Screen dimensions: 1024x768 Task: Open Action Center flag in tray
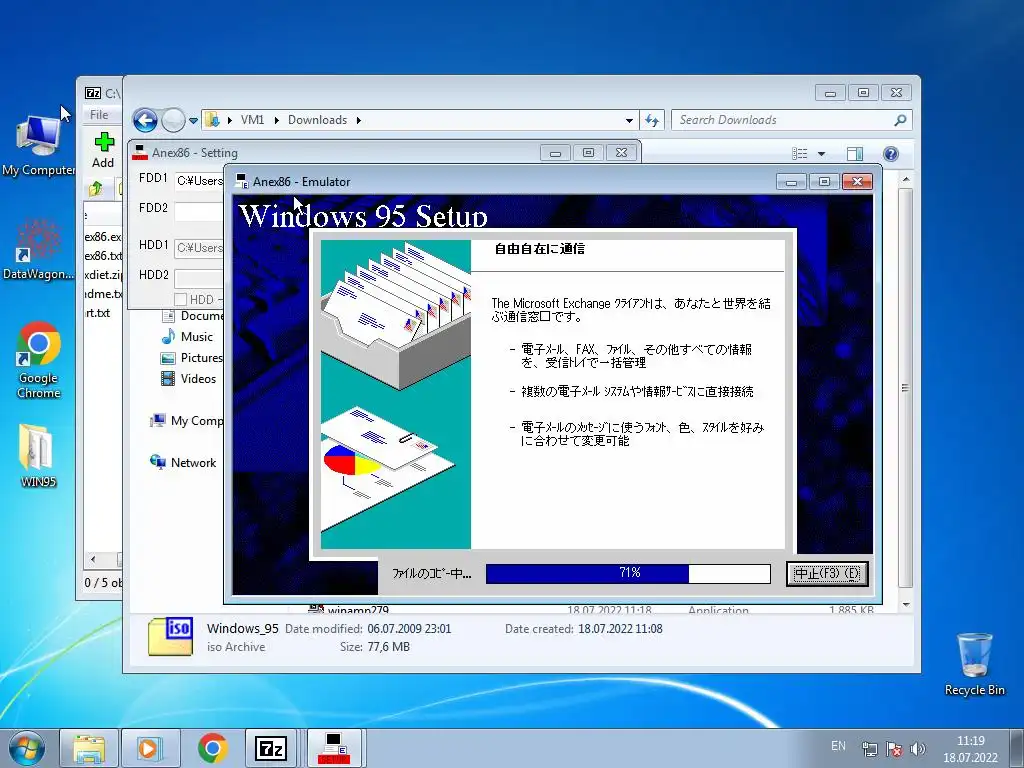point(893,749)
